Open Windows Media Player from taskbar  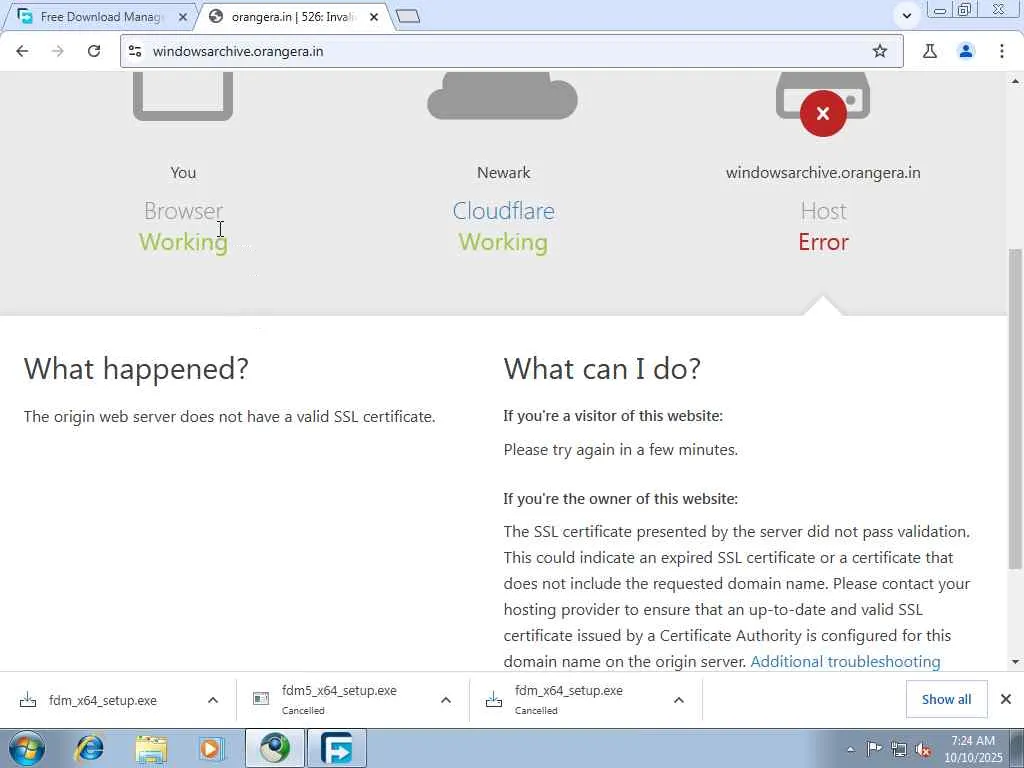tap(211, 748)
